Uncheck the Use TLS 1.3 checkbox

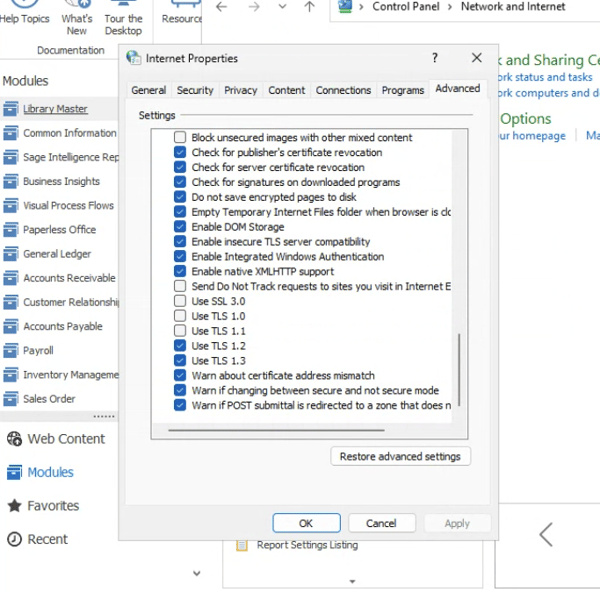click(x=180, y=361)
